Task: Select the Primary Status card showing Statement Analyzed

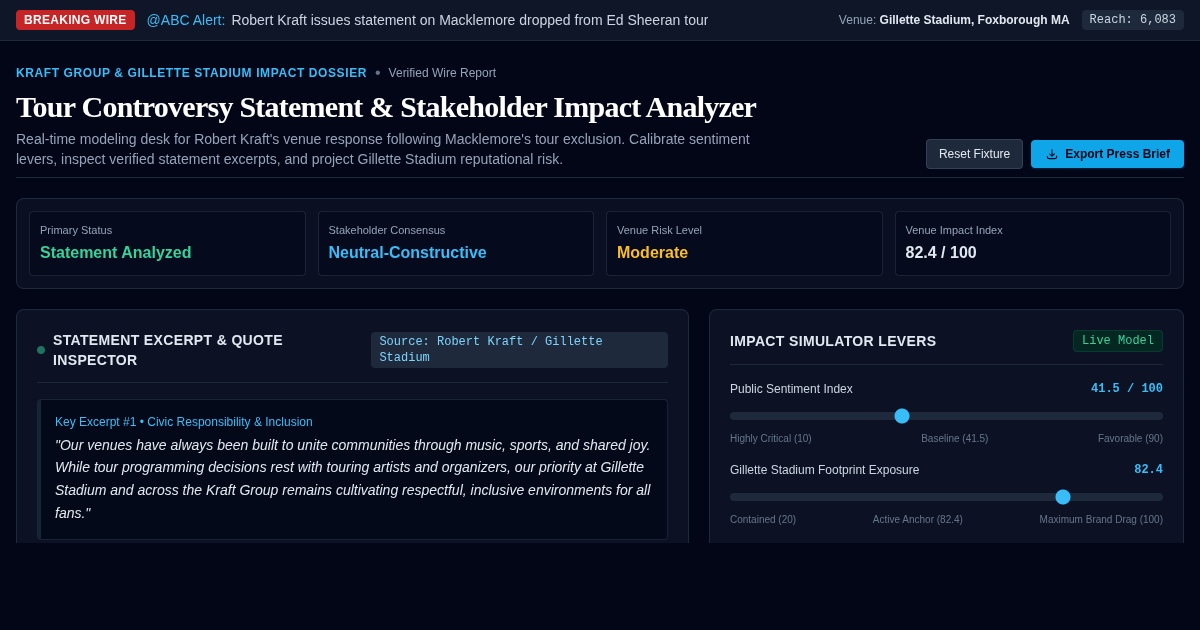Action: click(x=167, y=243)
